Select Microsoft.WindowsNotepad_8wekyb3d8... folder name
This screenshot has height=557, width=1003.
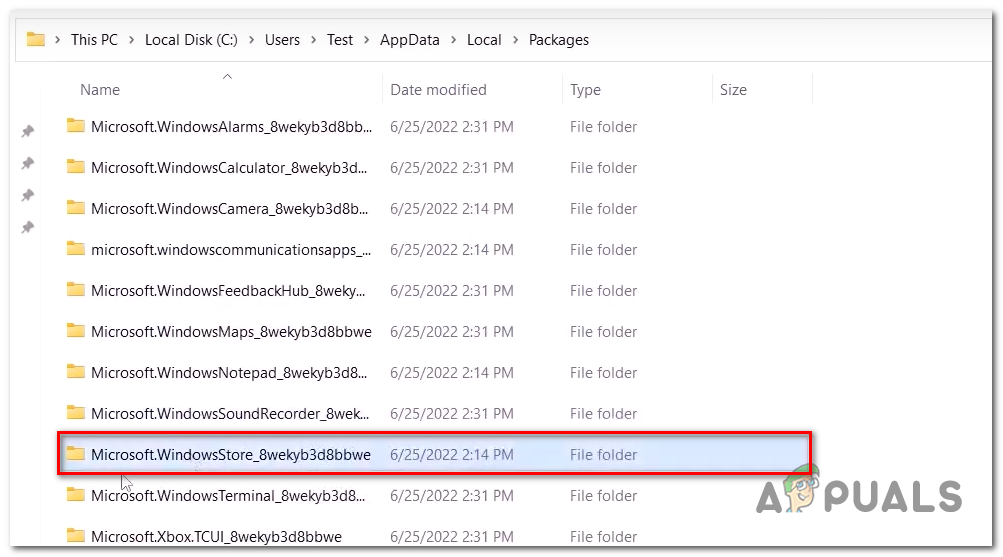pos(229,372)
